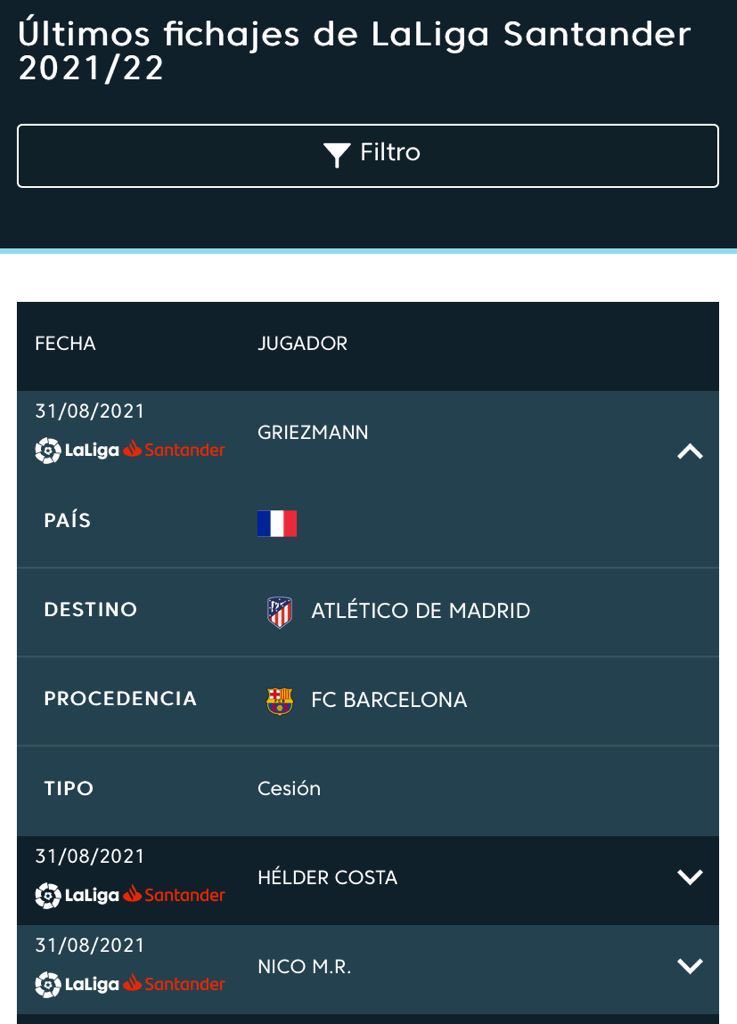Expand the Hélder Costa transfer row
The height and width of the screenshot is (1024, 737).
[690, 877]
